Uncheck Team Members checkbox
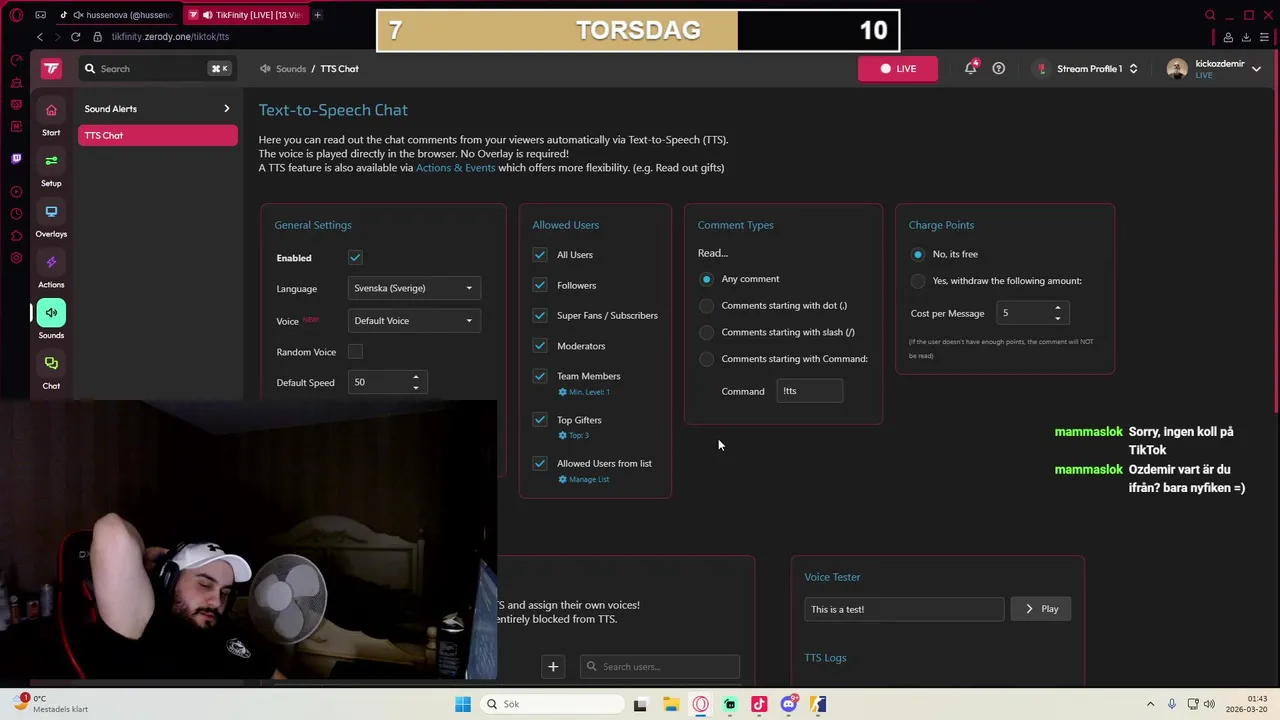This screenshot has width=1280, height=720. [540, 376]
